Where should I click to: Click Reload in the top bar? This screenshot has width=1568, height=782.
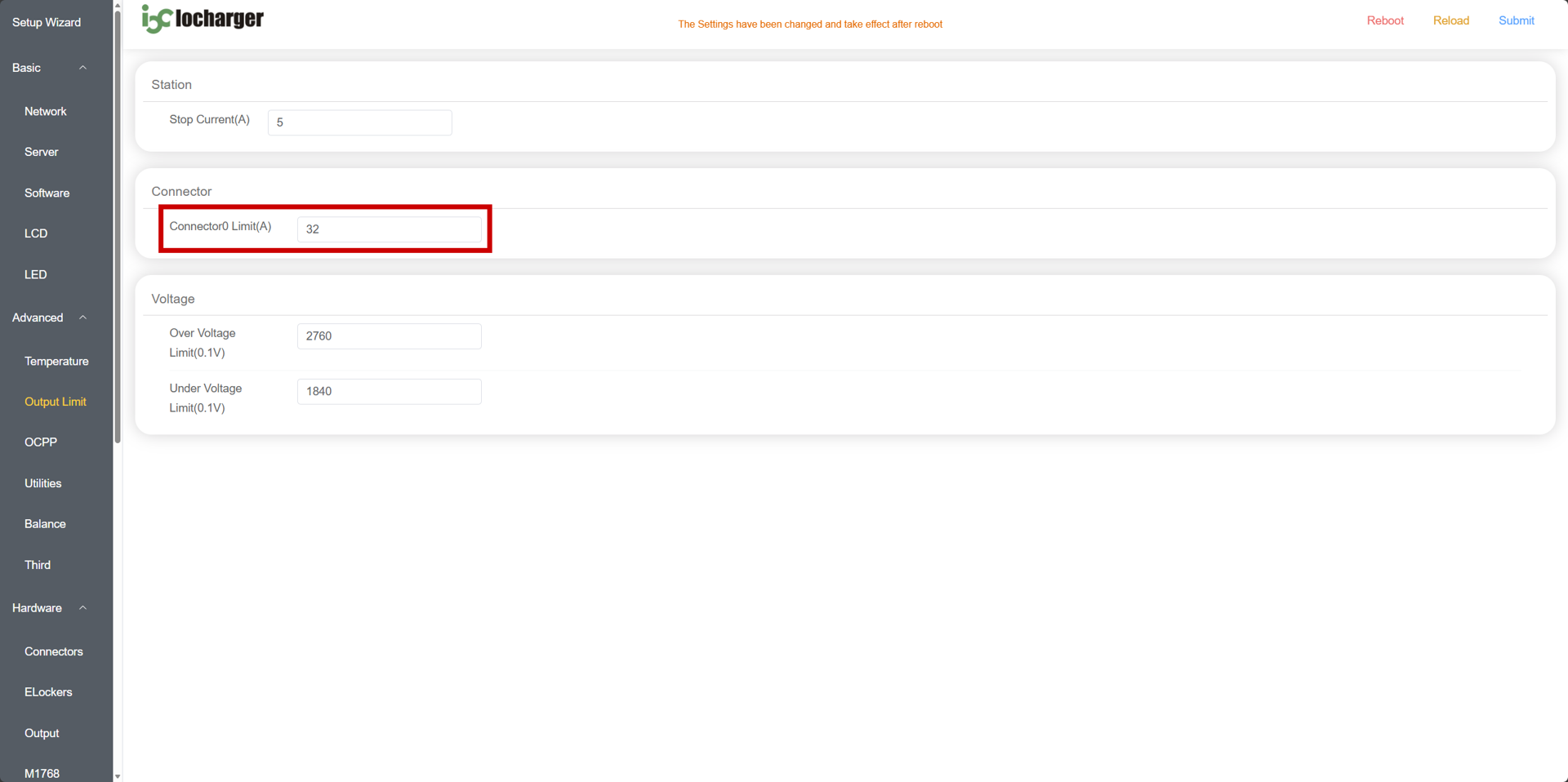click(x=1450, y=20)
